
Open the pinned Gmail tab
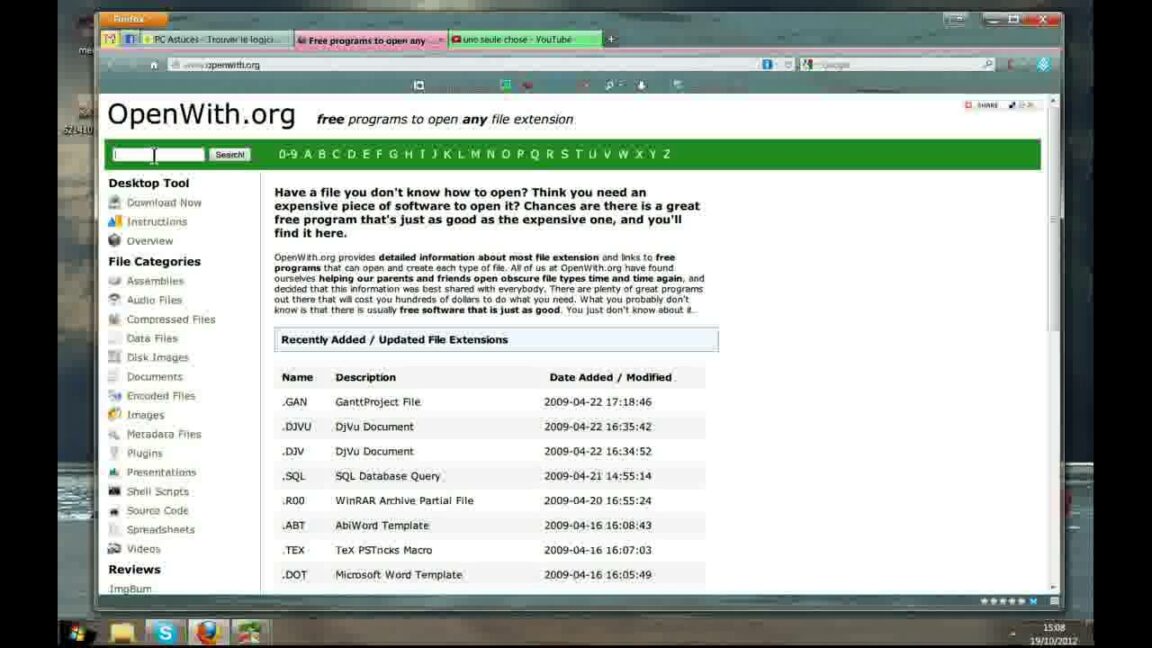click(111, 40)
